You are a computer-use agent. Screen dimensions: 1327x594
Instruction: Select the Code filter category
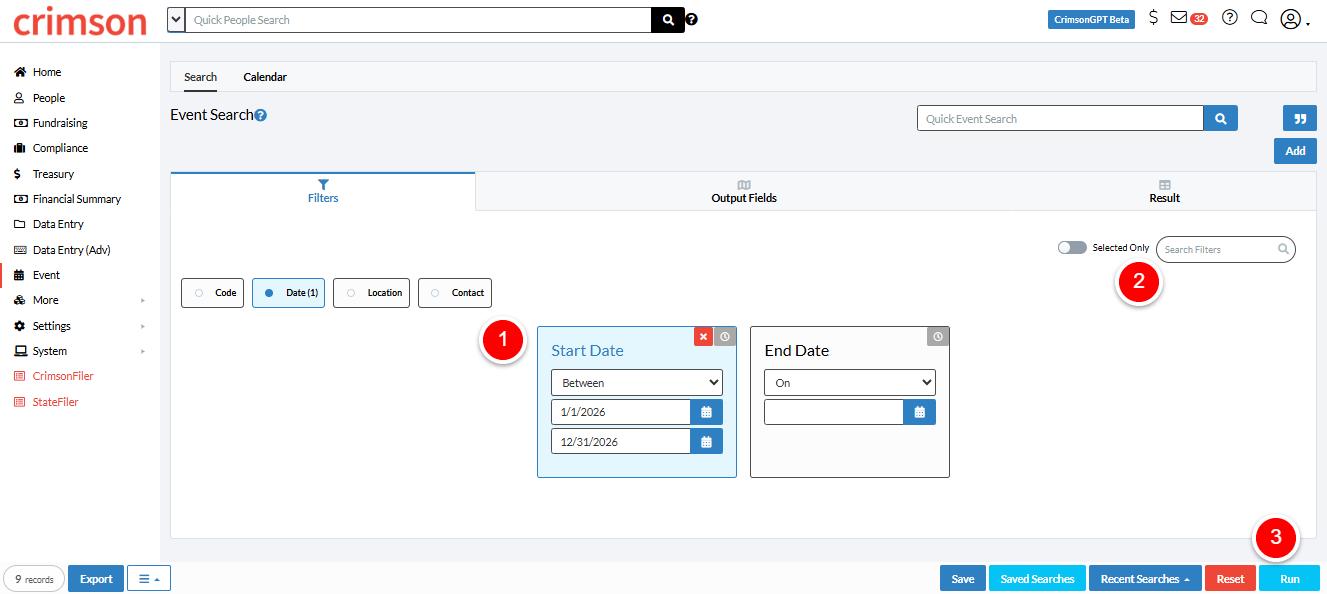[x=212, y=293]
